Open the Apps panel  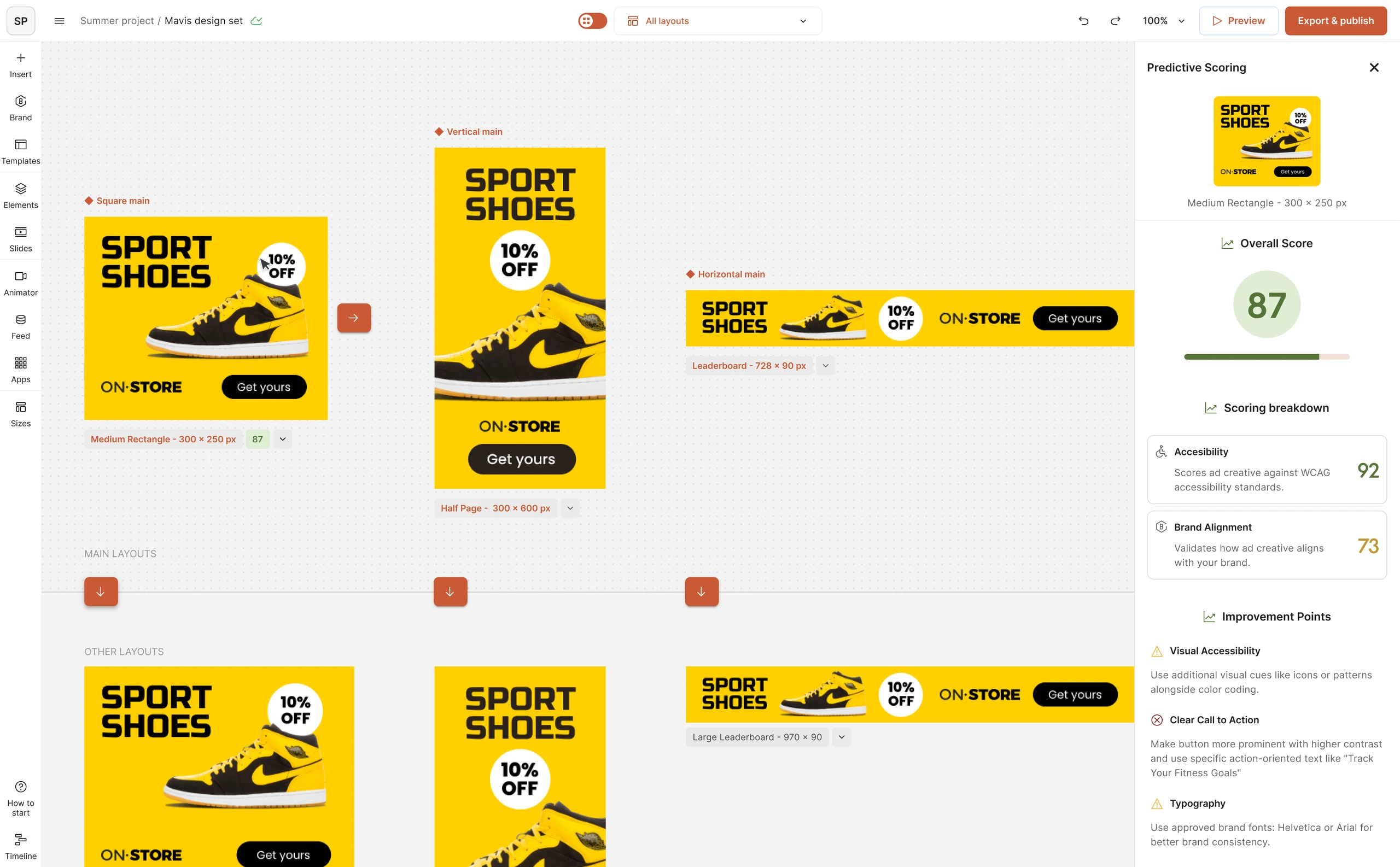21,371
